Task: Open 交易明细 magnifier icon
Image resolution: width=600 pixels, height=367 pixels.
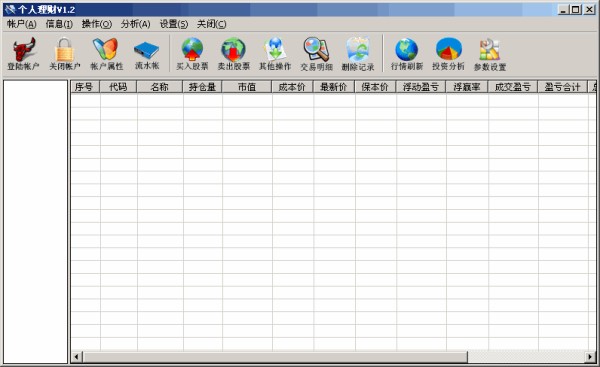Action: (316, 54)
